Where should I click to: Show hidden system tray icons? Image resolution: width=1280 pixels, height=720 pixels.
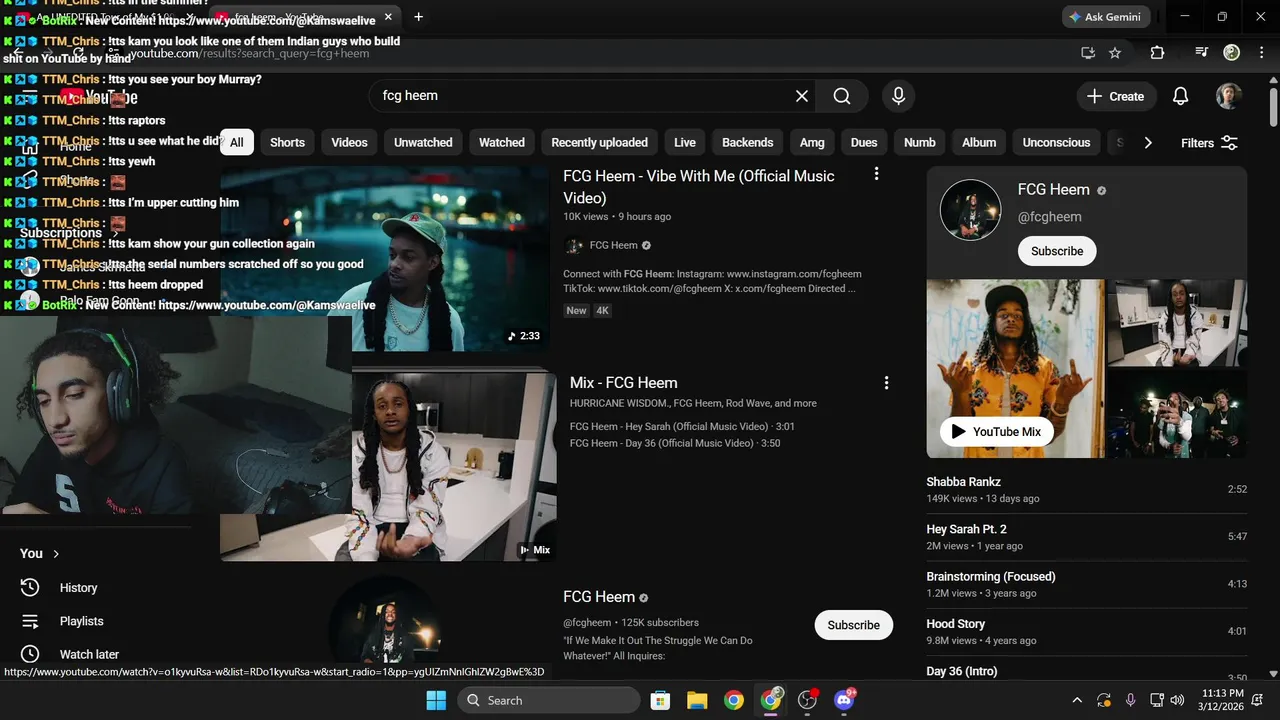(1077, 700)
